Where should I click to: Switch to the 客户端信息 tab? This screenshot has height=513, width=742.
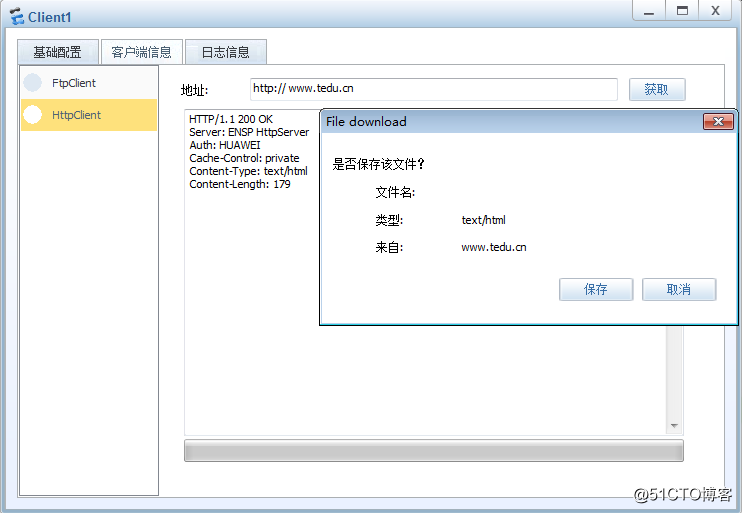141,52
